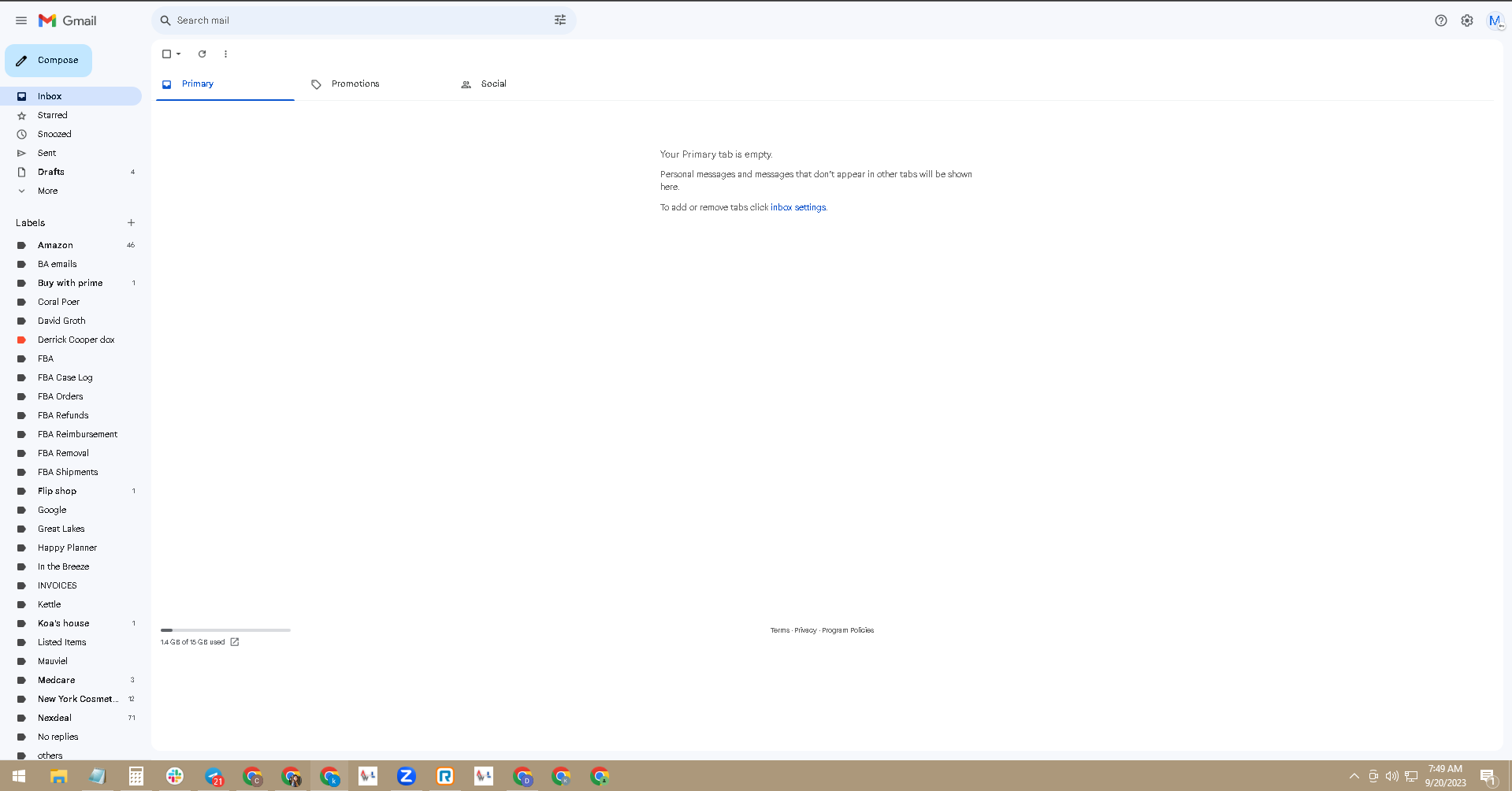1512x791 pixels.
Task: Open Zoom from the taskbar
Action: (407, 776)
